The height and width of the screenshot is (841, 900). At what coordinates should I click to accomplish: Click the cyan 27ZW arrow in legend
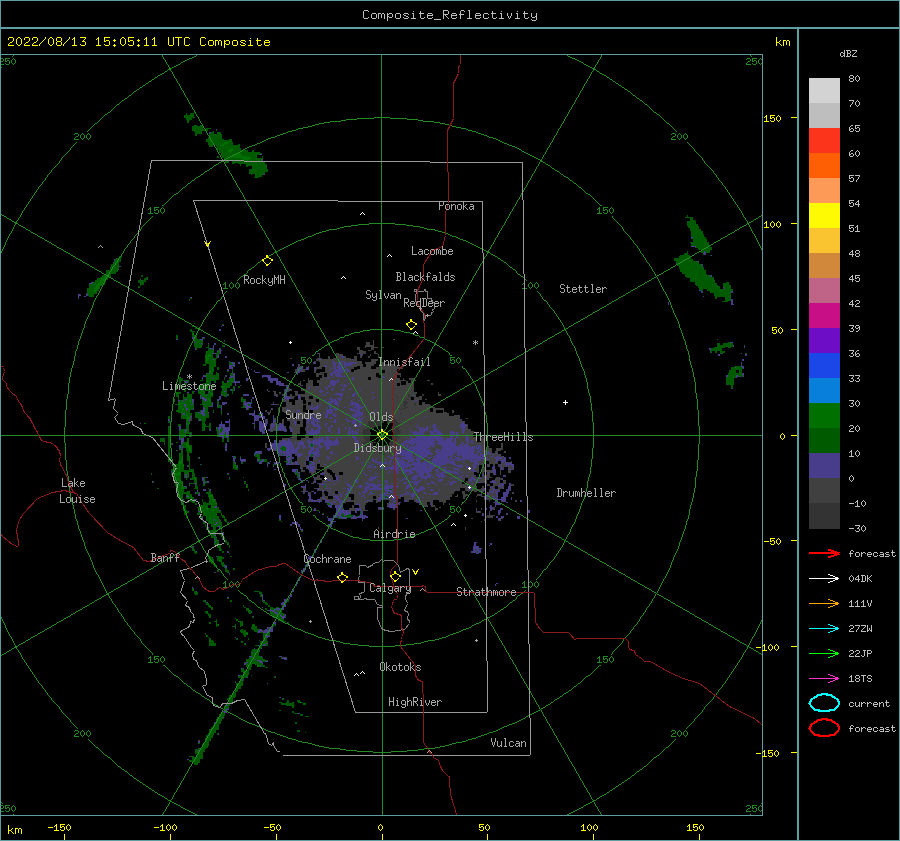point(824,629)
